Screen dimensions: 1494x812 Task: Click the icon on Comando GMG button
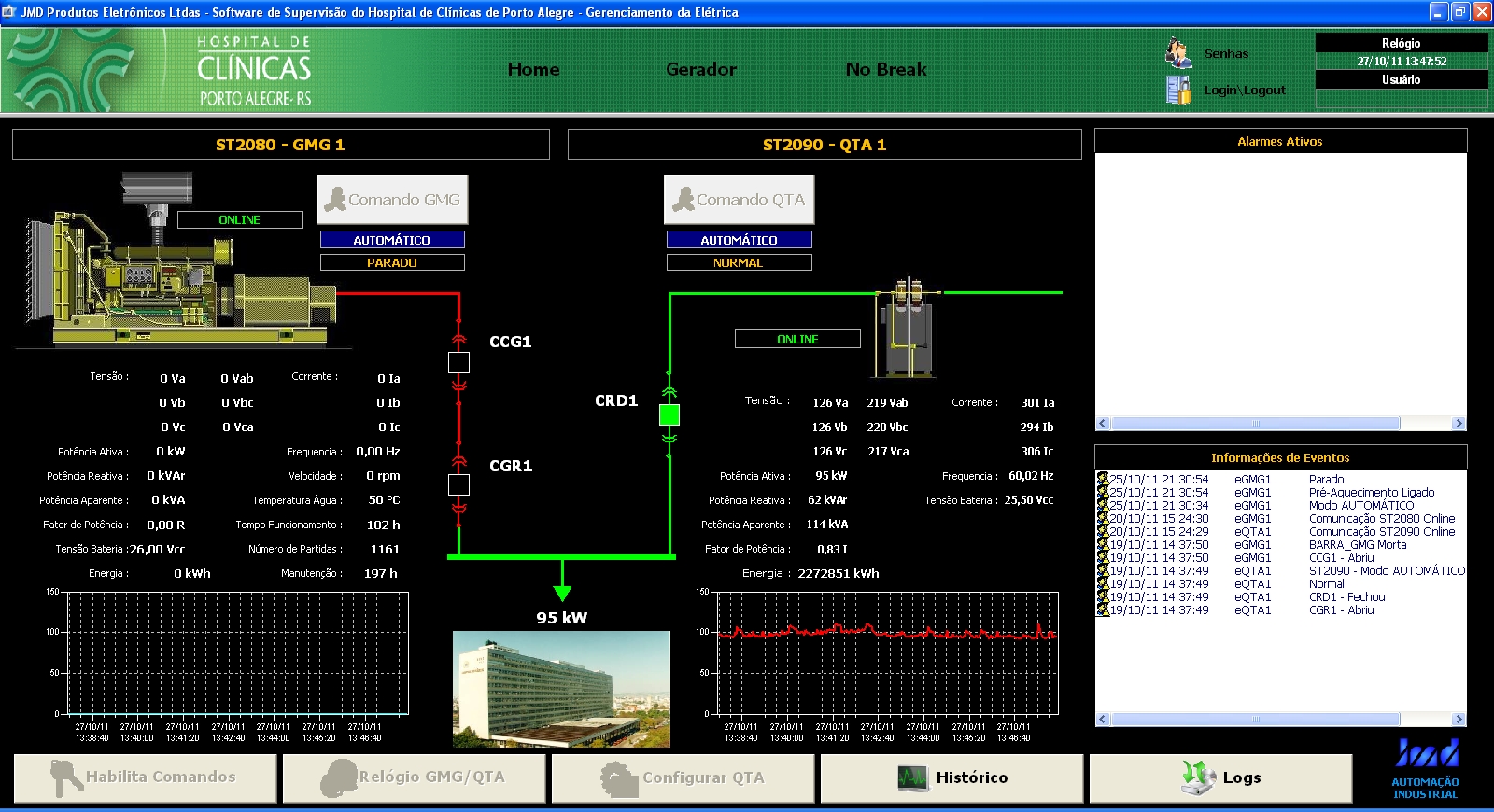tap(335, 199)
